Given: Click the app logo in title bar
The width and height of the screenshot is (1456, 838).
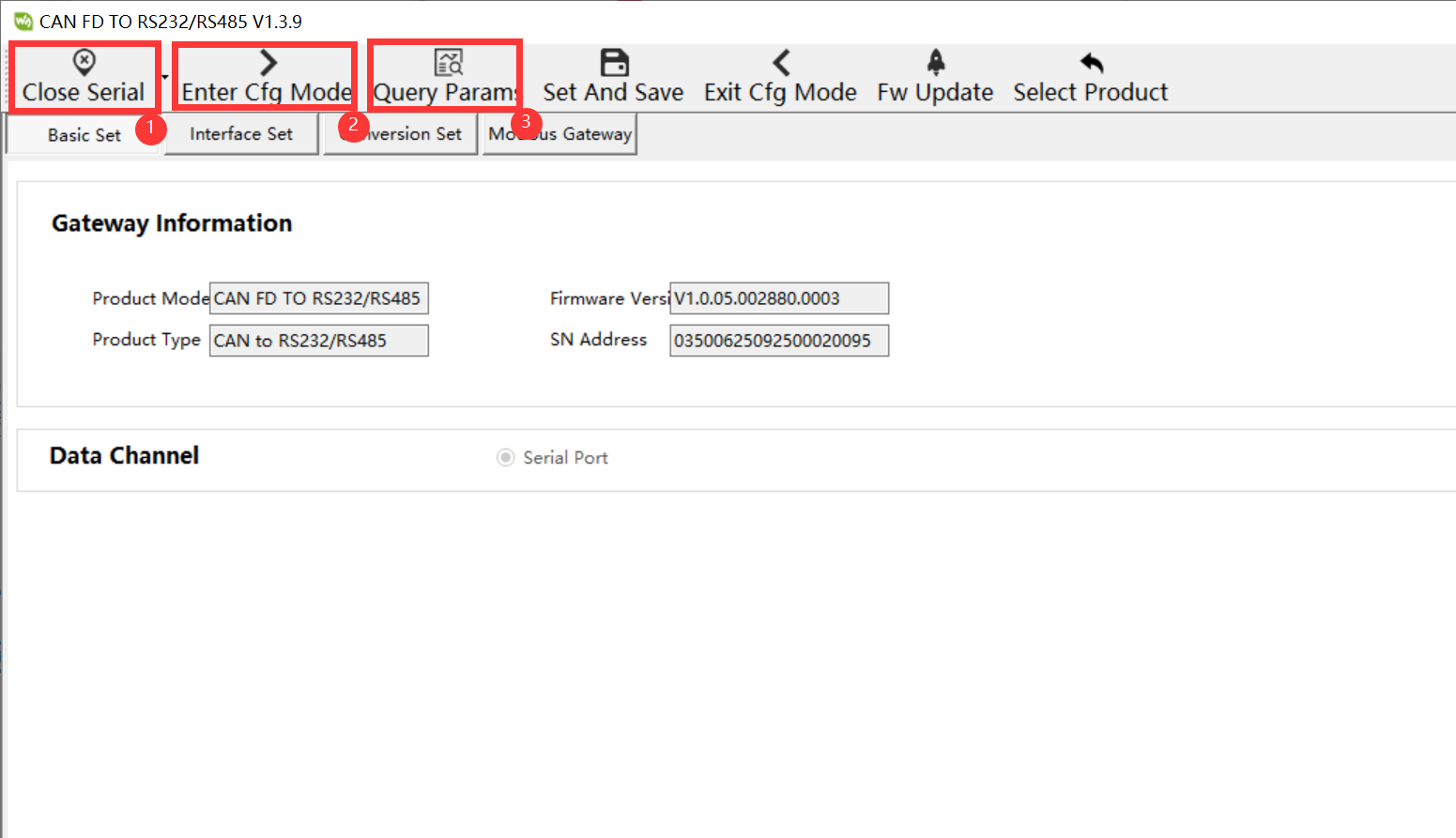Looking at the screenshot, I should click(x=23, y=22).
